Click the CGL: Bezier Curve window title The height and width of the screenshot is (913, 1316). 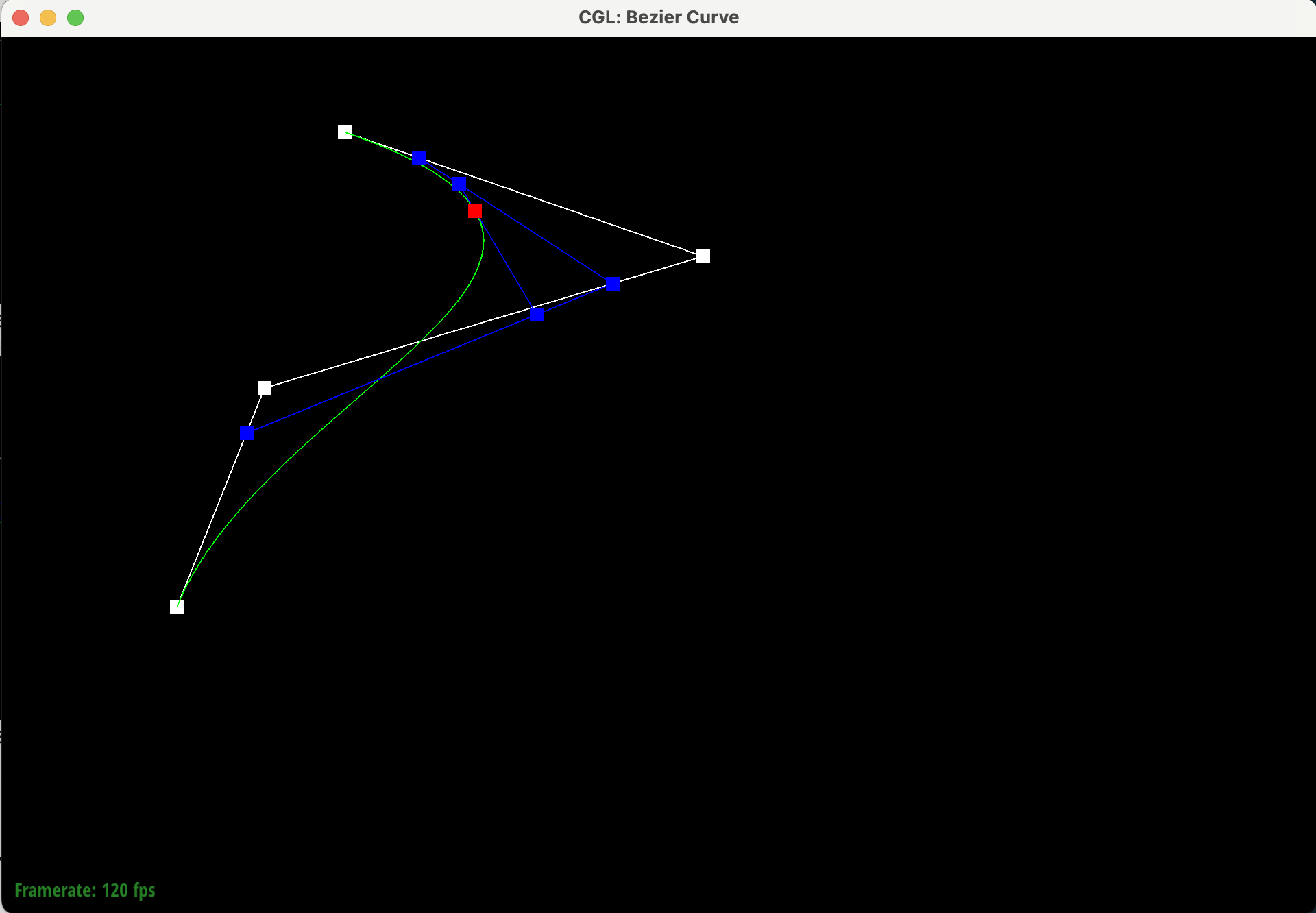pos(659,17)
